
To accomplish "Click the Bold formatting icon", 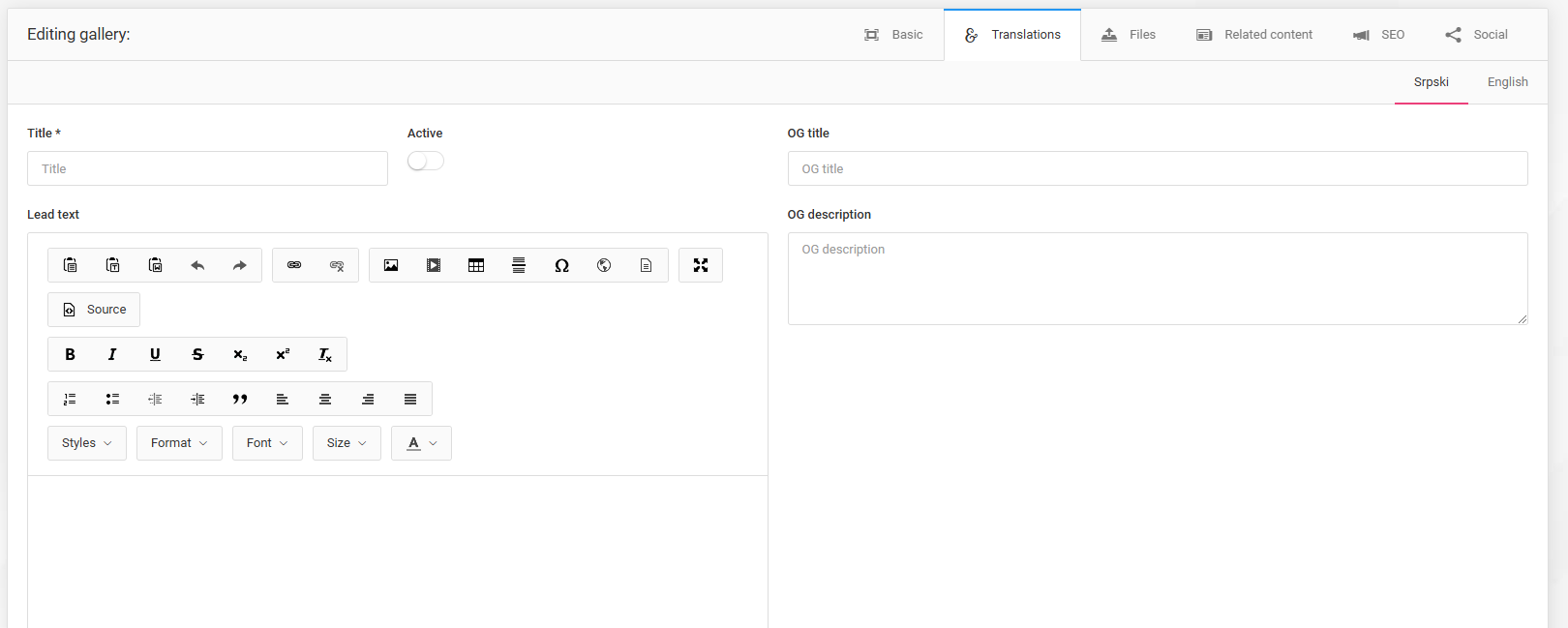I will 70,354.
